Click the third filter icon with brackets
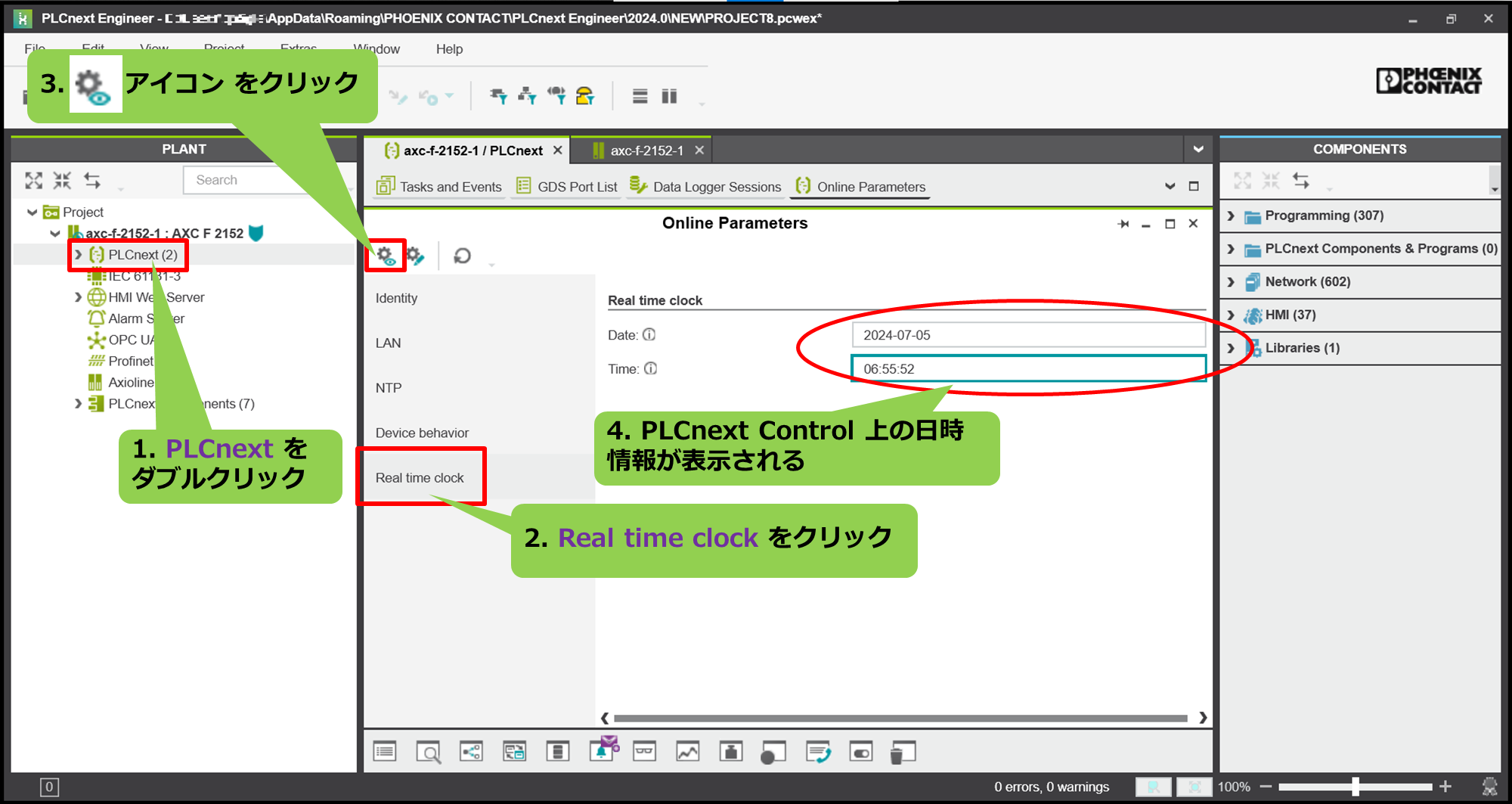Image resolution: width=1512 pixels, height=804 pixels. [x=556, y=96]
